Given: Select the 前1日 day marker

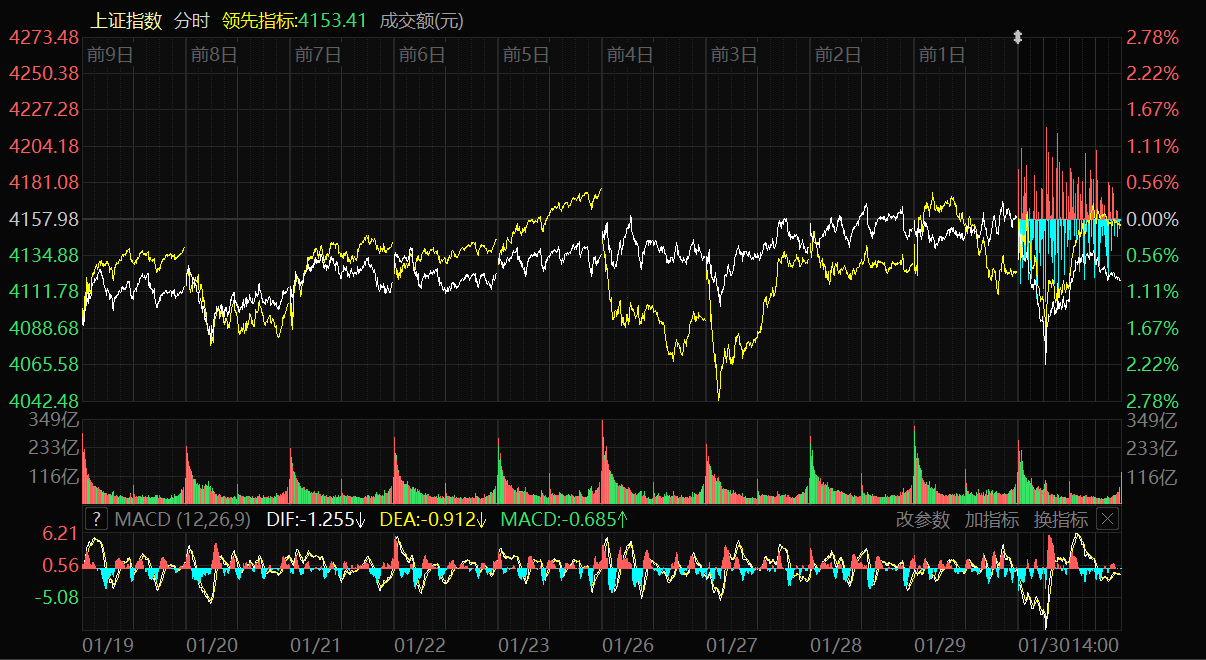Looking at the screenshot, I should click(x=942, y=54).
